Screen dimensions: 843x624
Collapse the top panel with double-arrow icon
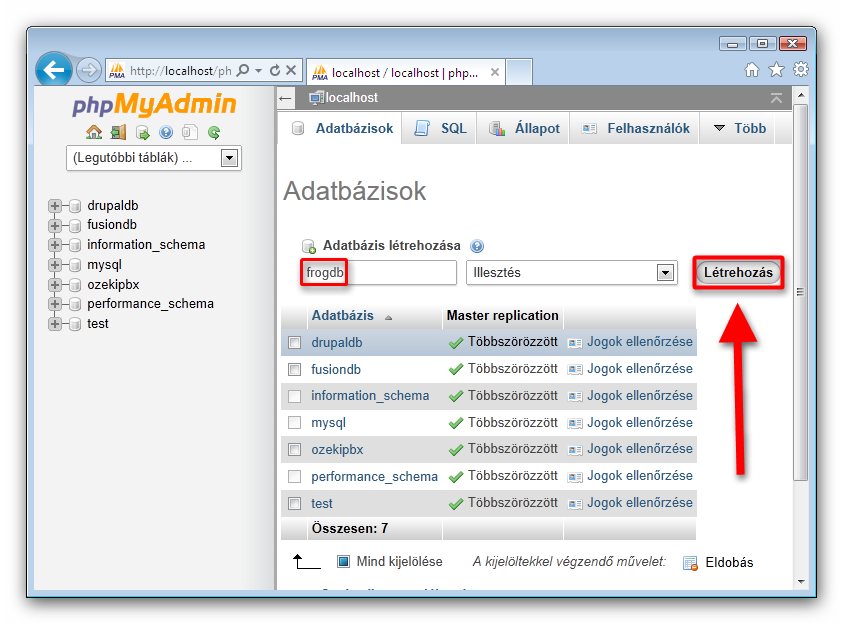pyautogui.click(x=776, y=98)
